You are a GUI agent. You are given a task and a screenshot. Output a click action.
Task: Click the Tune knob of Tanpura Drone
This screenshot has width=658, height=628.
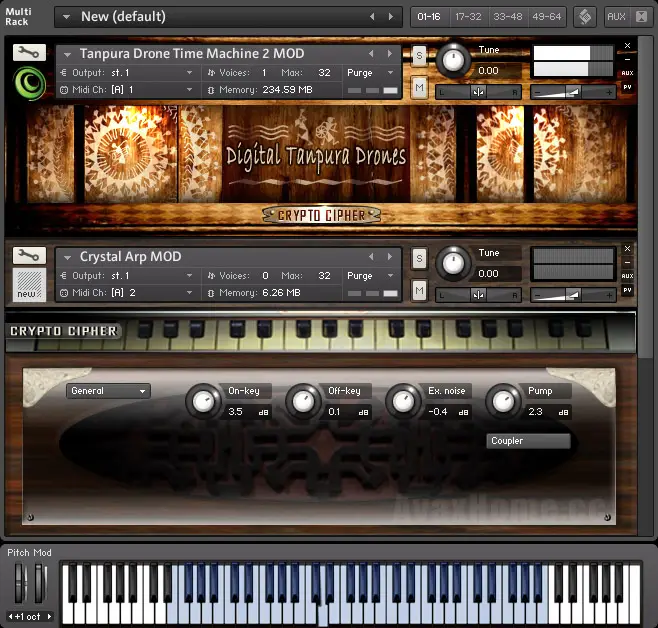453,61
